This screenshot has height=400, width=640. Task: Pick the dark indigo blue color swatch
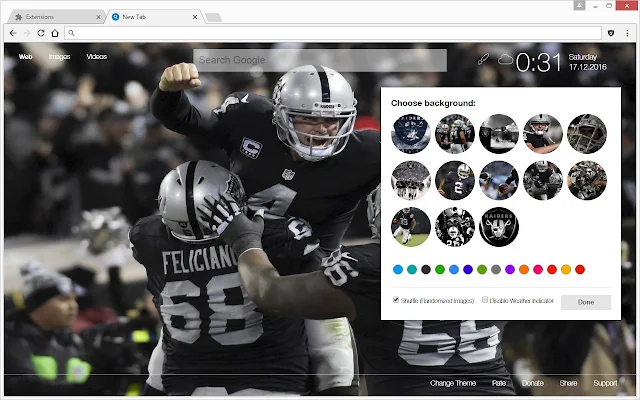click(x=468, y=269)
